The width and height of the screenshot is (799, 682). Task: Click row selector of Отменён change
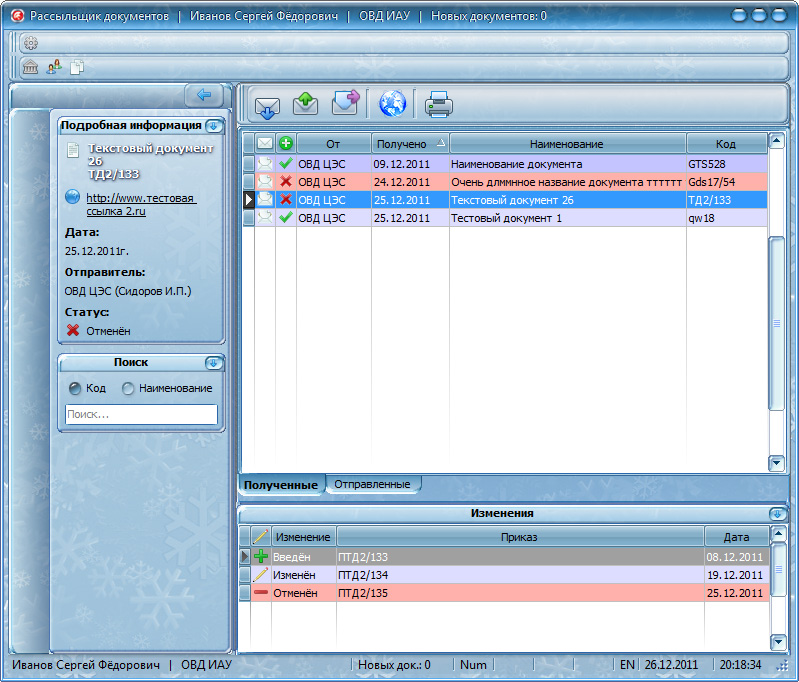[x=245, y=593]
